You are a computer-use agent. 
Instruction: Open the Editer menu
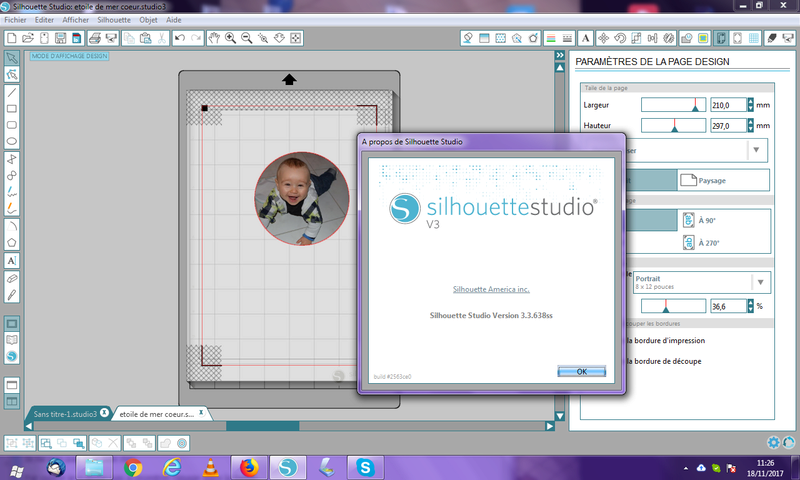44,20
